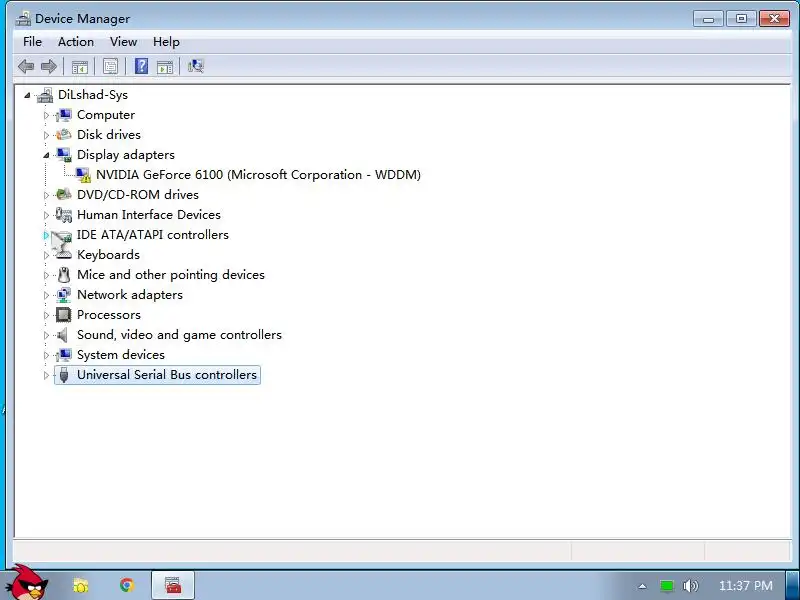Collapse the DiLshad-Sys root node

point(27,95)
